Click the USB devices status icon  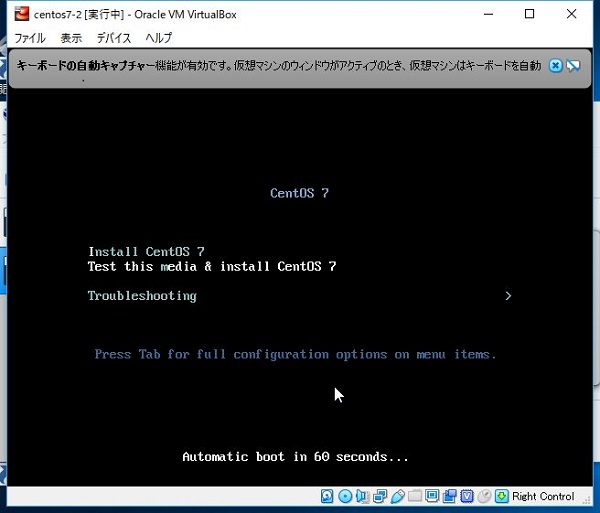(397, 496)
